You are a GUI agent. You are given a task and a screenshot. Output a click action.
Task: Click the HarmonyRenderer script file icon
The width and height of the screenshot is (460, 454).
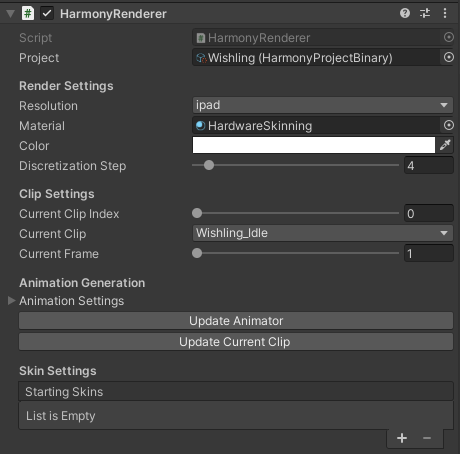click(x=28, y=14)
